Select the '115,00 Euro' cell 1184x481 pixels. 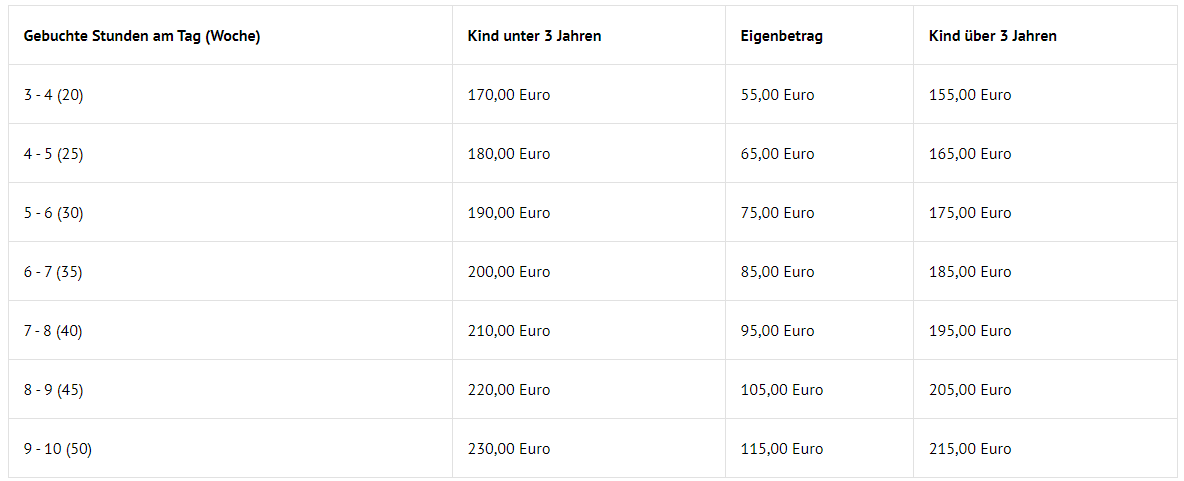[x=782, y=449]
